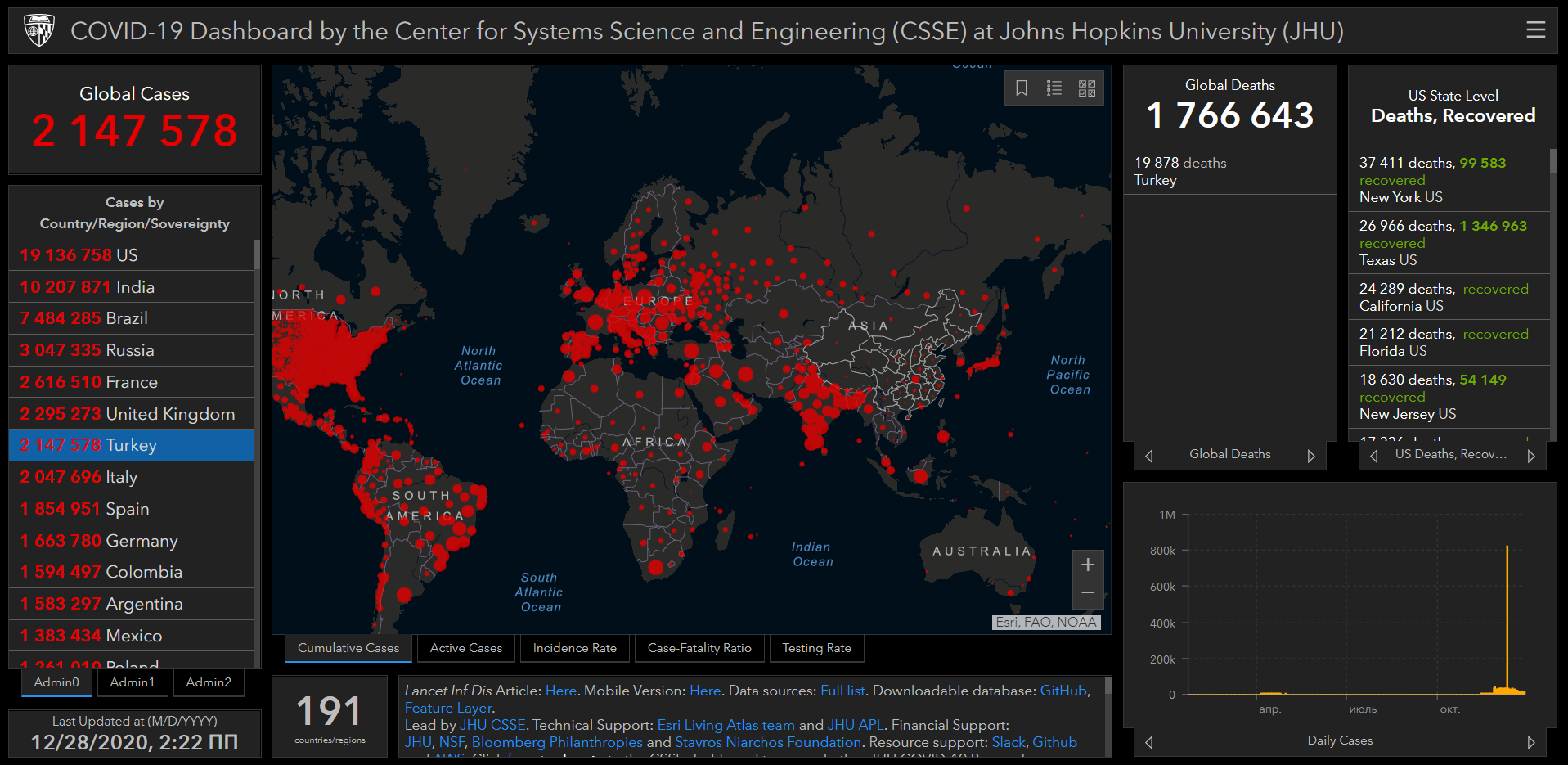
Task: Open the Mobile Version 'Here' link
Action: (x=705, y=691)
